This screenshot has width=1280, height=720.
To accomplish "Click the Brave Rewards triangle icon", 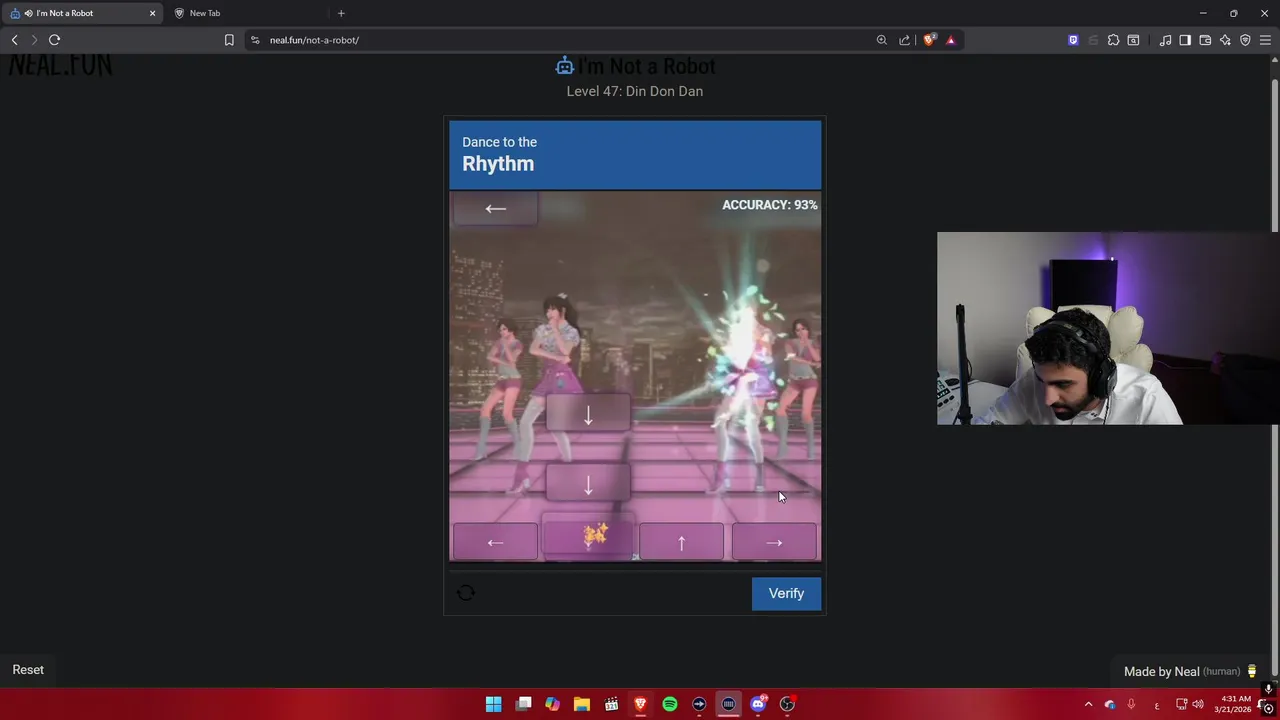I will tap(950, 40).
